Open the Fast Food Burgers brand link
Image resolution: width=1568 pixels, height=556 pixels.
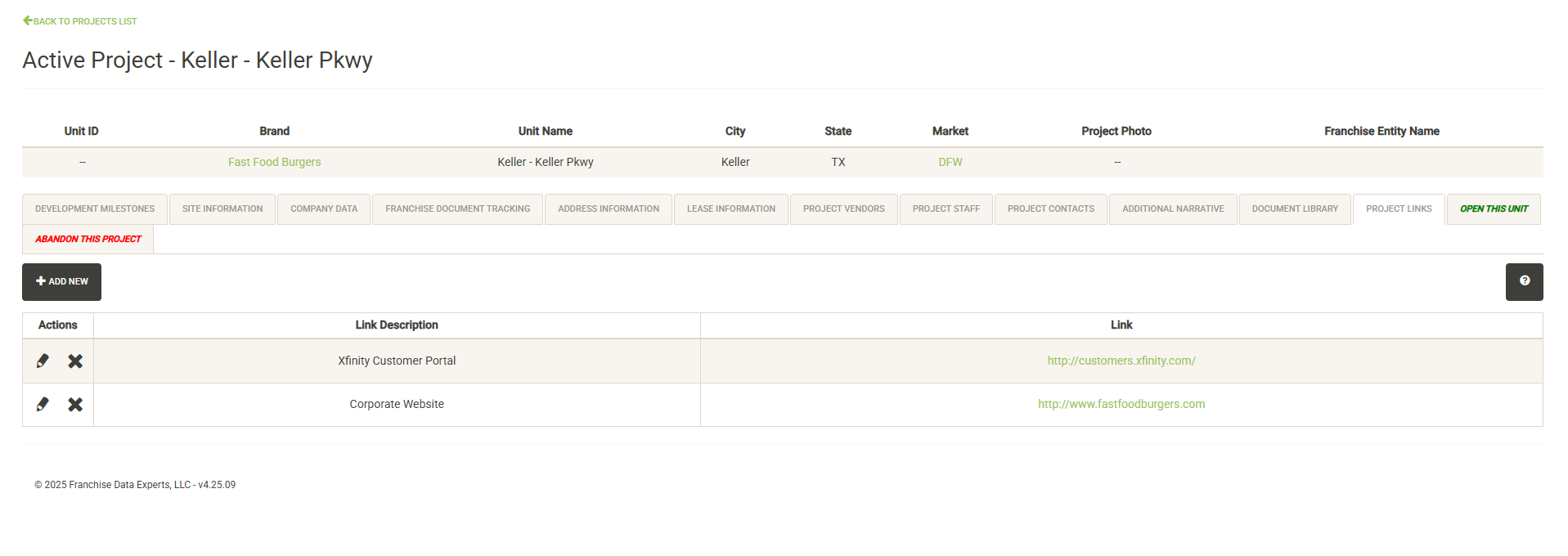point(274,162)
